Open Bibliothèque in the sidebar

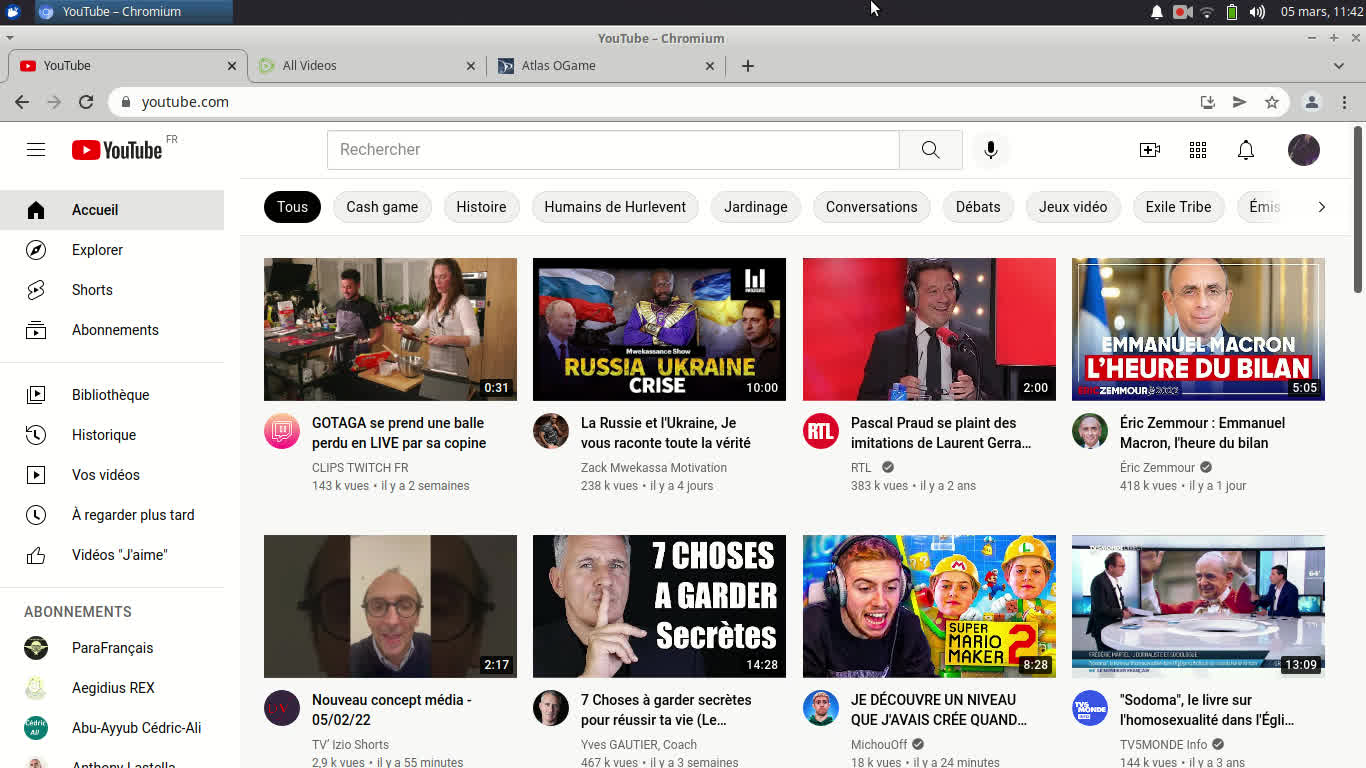[x=112, y=395]
